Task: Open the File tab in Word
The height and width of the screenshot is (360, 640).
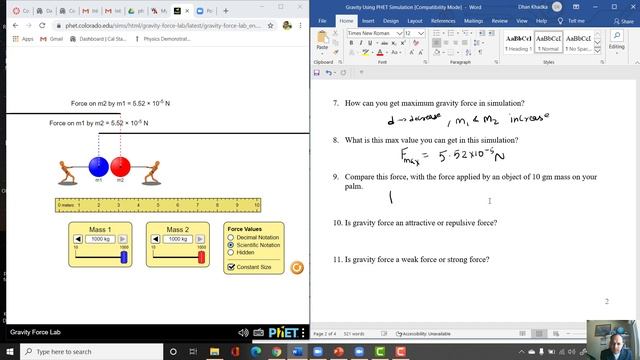Action: pyautogui.click(x=322, y=21)
